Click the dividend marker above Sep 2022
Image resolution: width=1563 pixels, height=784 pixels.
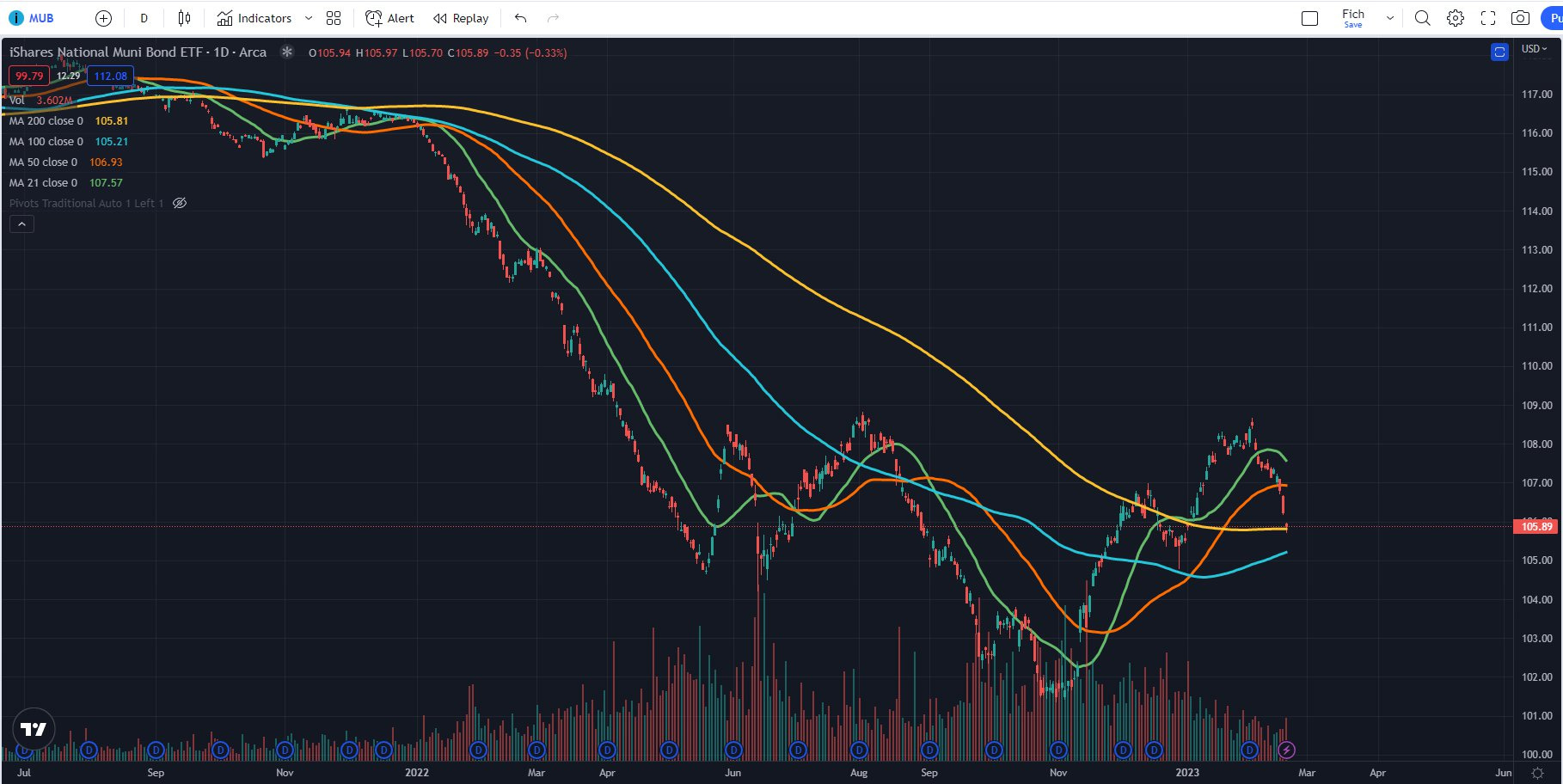click(929, 750)
